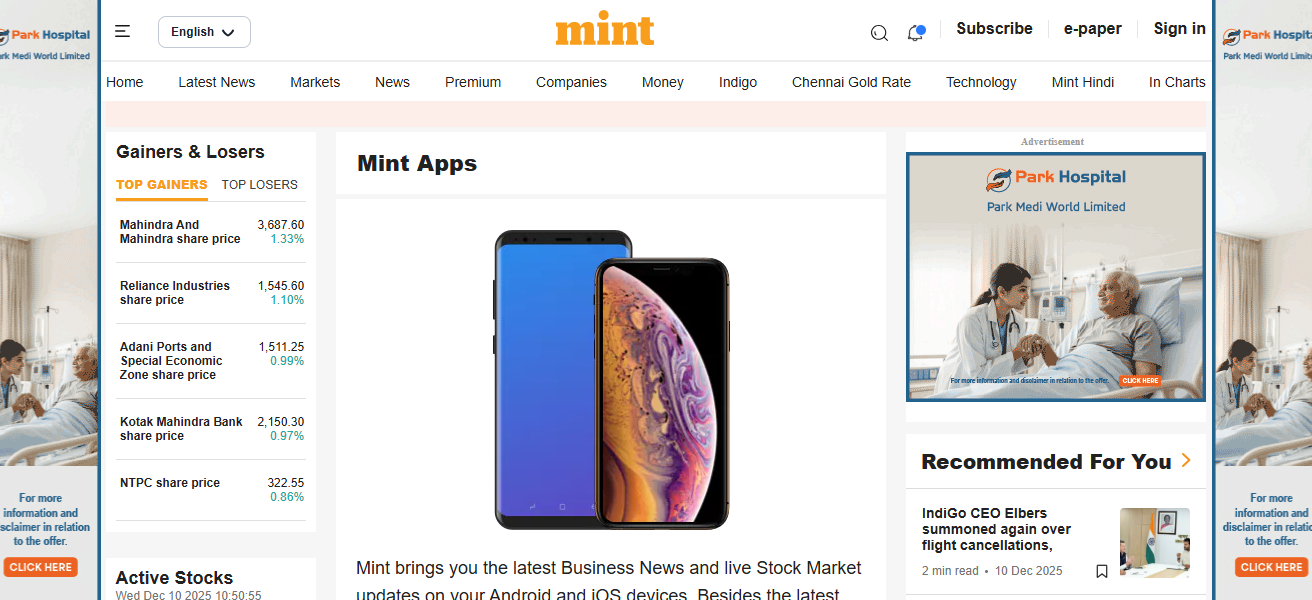The width and height of the screenshot is (1312, 600).
Task: Click the Sign in link
Action: [1179, 29]
